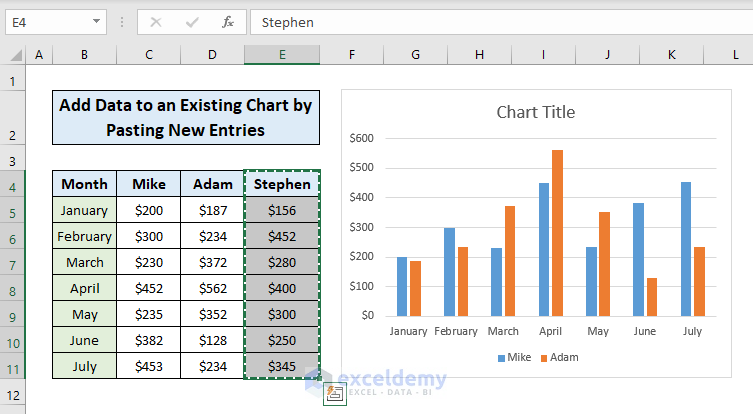The width and height of the screenshot is (753, 414).
Task: Click the Cancel X icon in formula bar
Action: tap(156, 21)
